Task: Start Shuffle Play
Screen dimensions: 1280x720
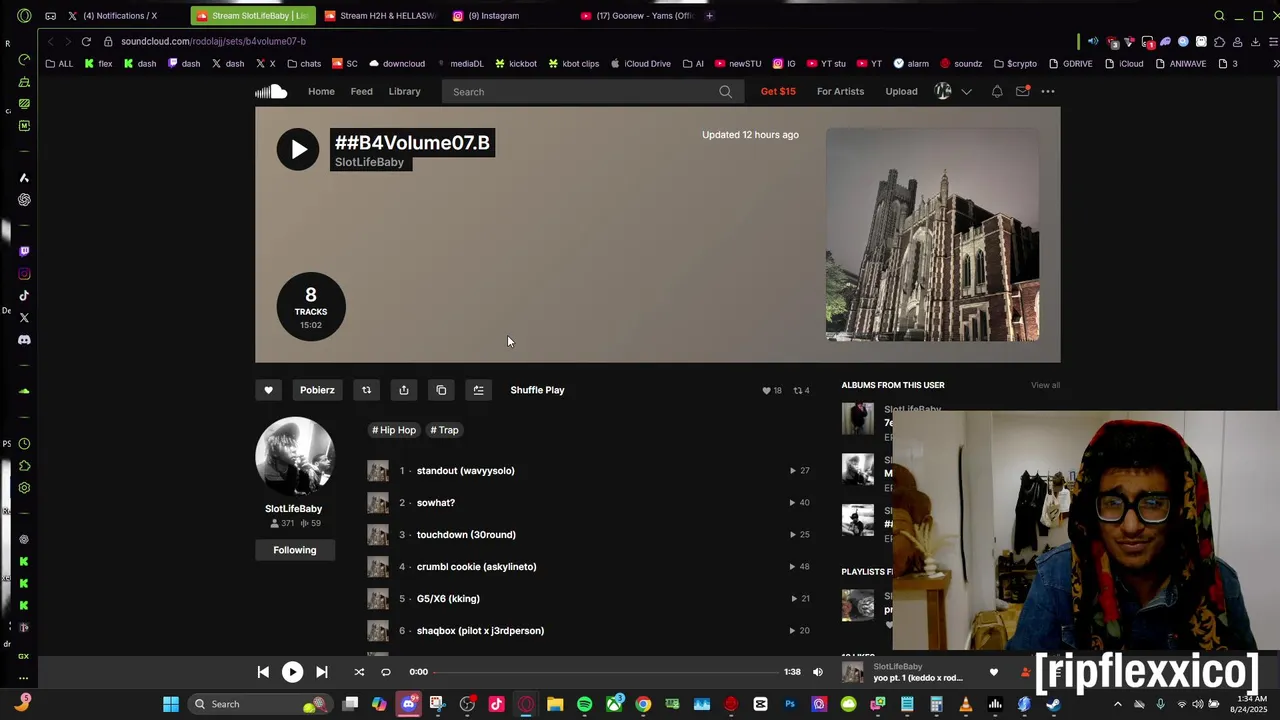Action: pos(537,390)
